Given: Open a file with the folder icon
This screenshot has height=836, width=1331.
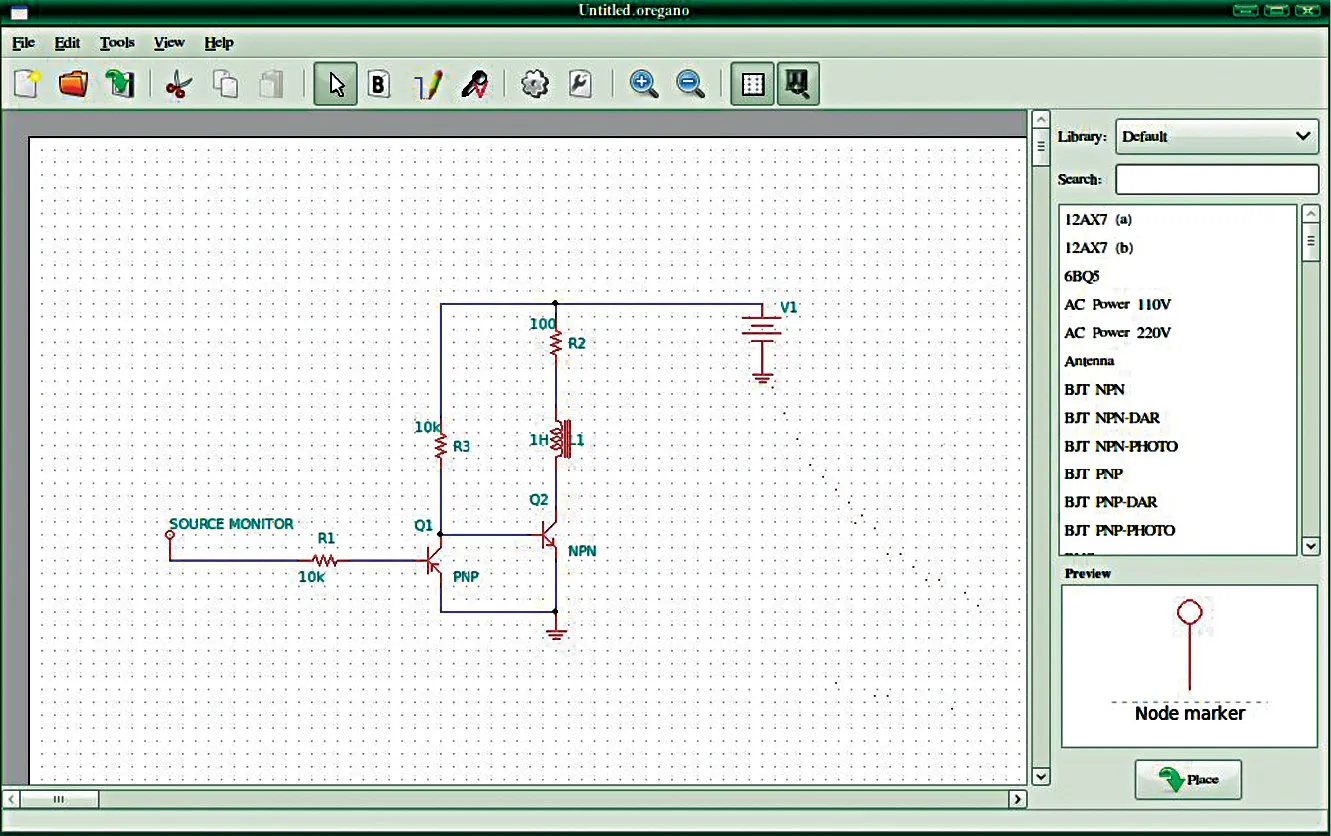Looking at the screenshot, I should click(x=73, y=84).
